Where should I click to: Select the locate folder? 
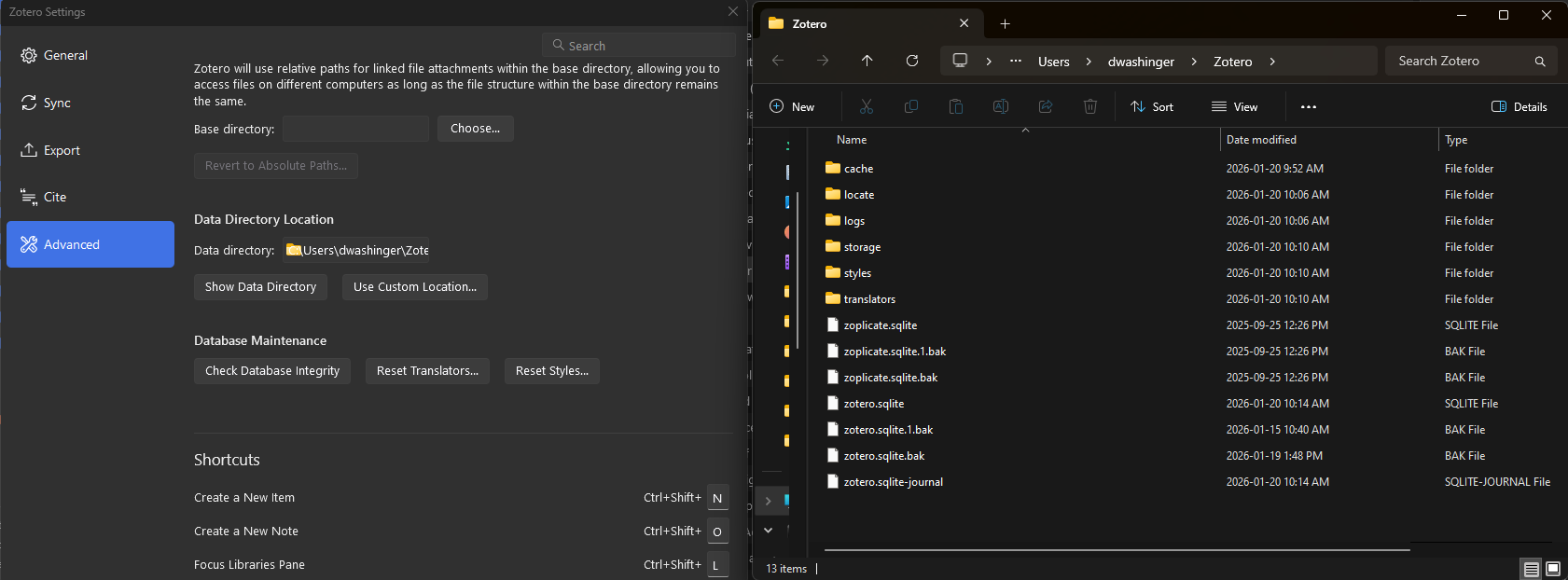pyautogui.click(x=1188, y=195)
